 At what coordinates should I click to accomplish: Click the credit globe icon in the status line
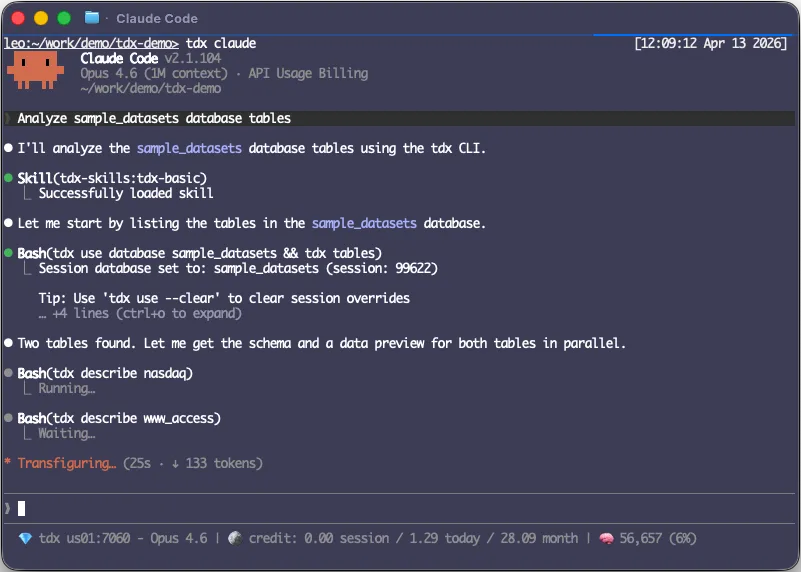click(235, 538)
